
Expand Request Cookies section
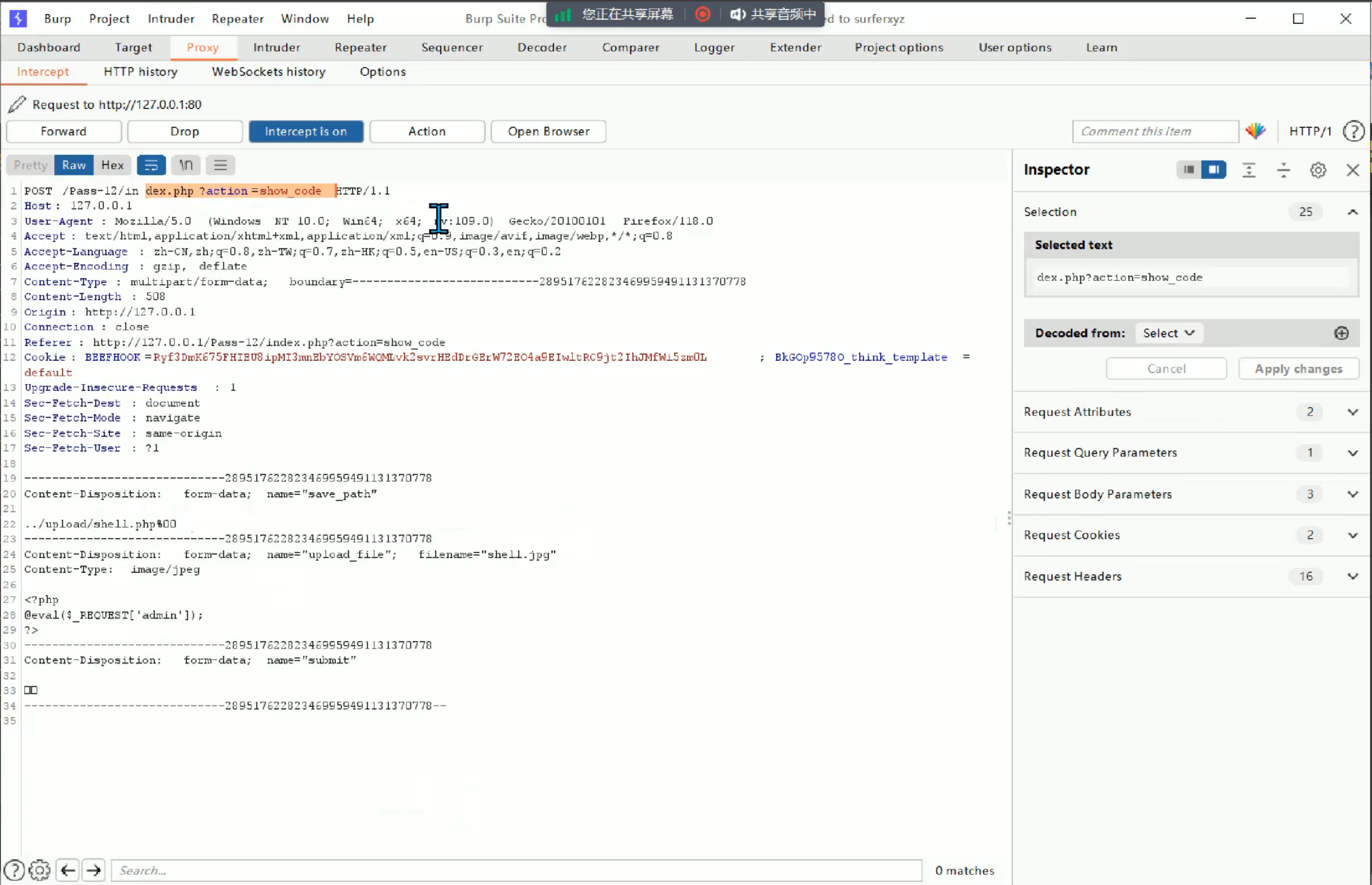pos(1352,535)
